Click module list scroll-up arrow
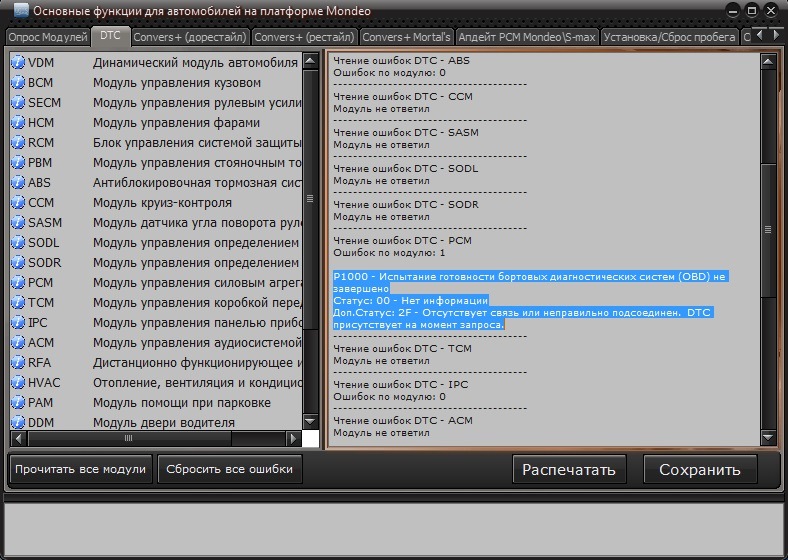Screen dimensions: 788x560 tap(310, 61)
